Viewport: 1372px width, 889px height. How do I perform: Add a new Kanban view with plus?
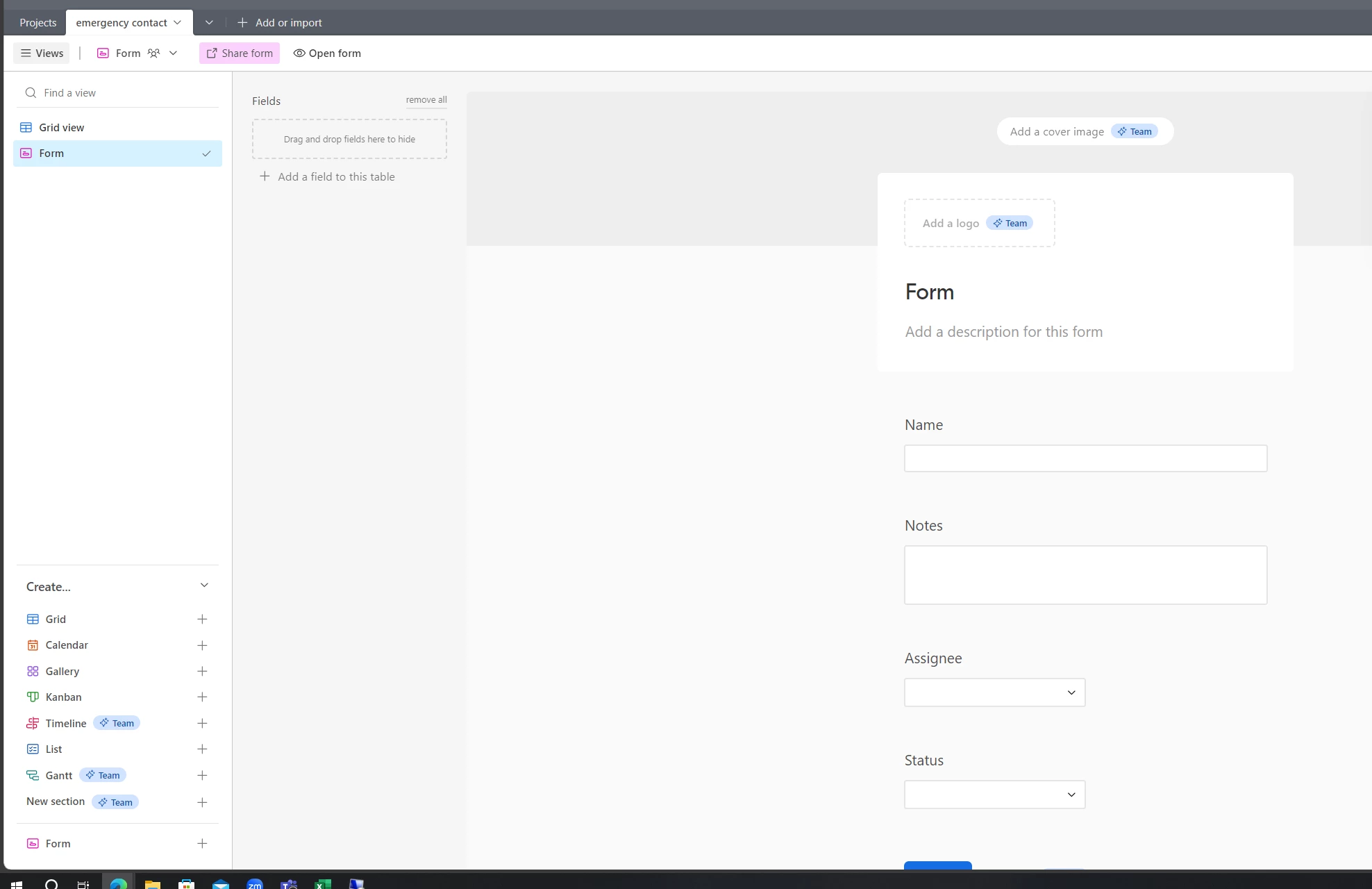tap(202, 697)
